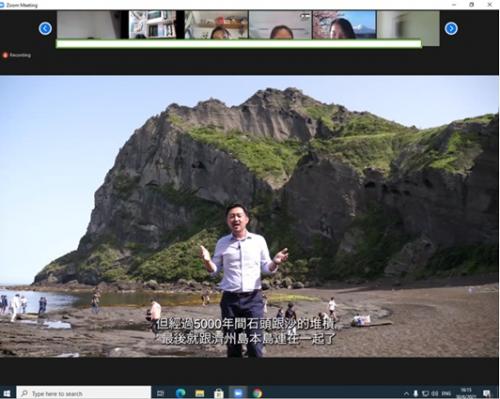This screenshot has width=500, height=399.
Task: Click the shared video of the man at the cliff
Action: 249,216
